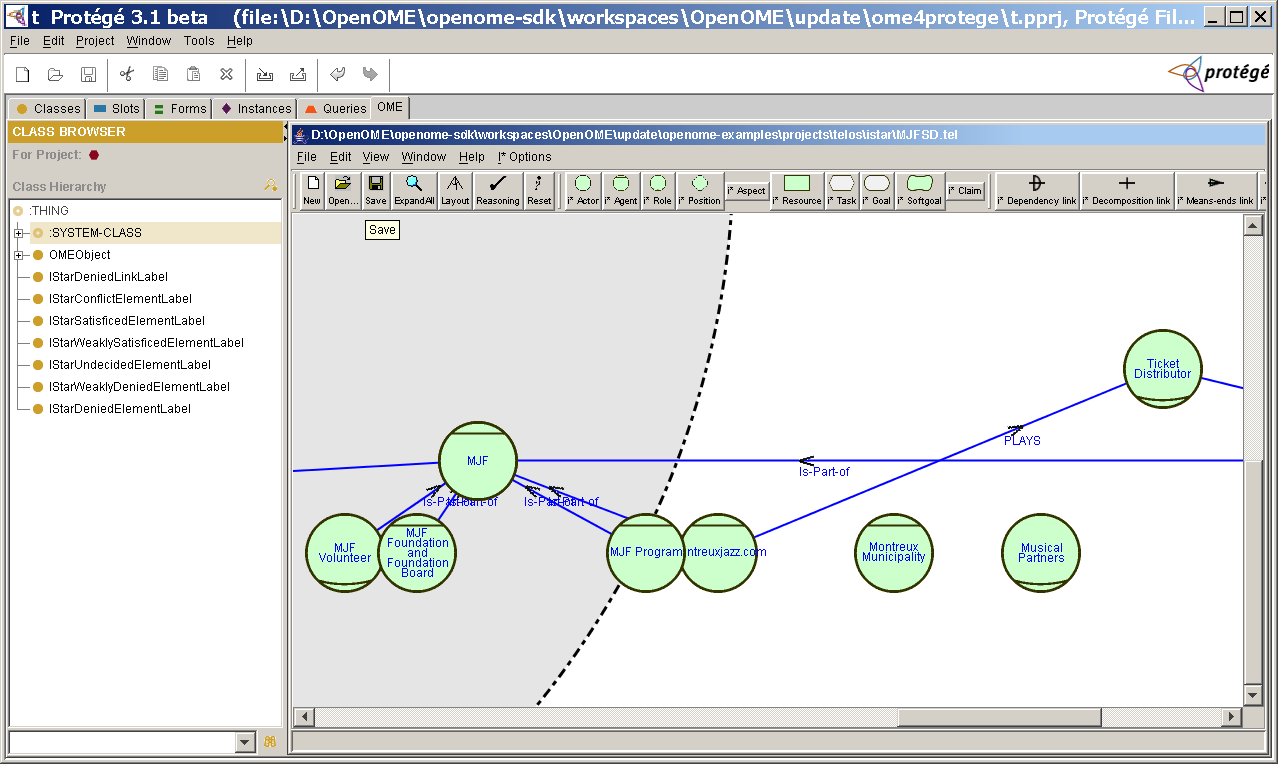Run the Reasoning tool
The width and height of the screenshot is (1280, 773).
497,190
